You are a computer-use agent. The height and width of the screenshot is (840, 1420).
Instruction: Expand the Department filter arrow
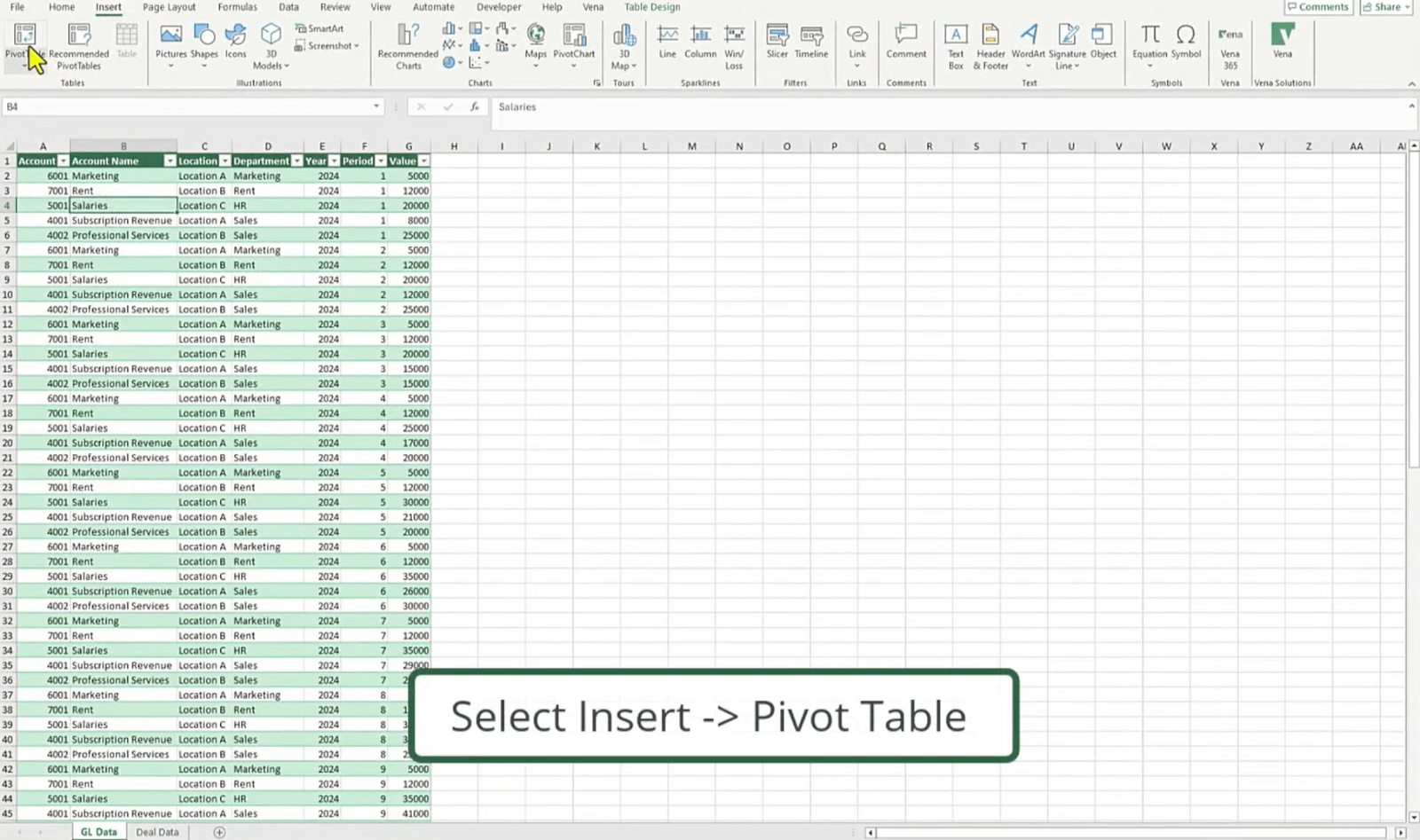coord(296,161)
